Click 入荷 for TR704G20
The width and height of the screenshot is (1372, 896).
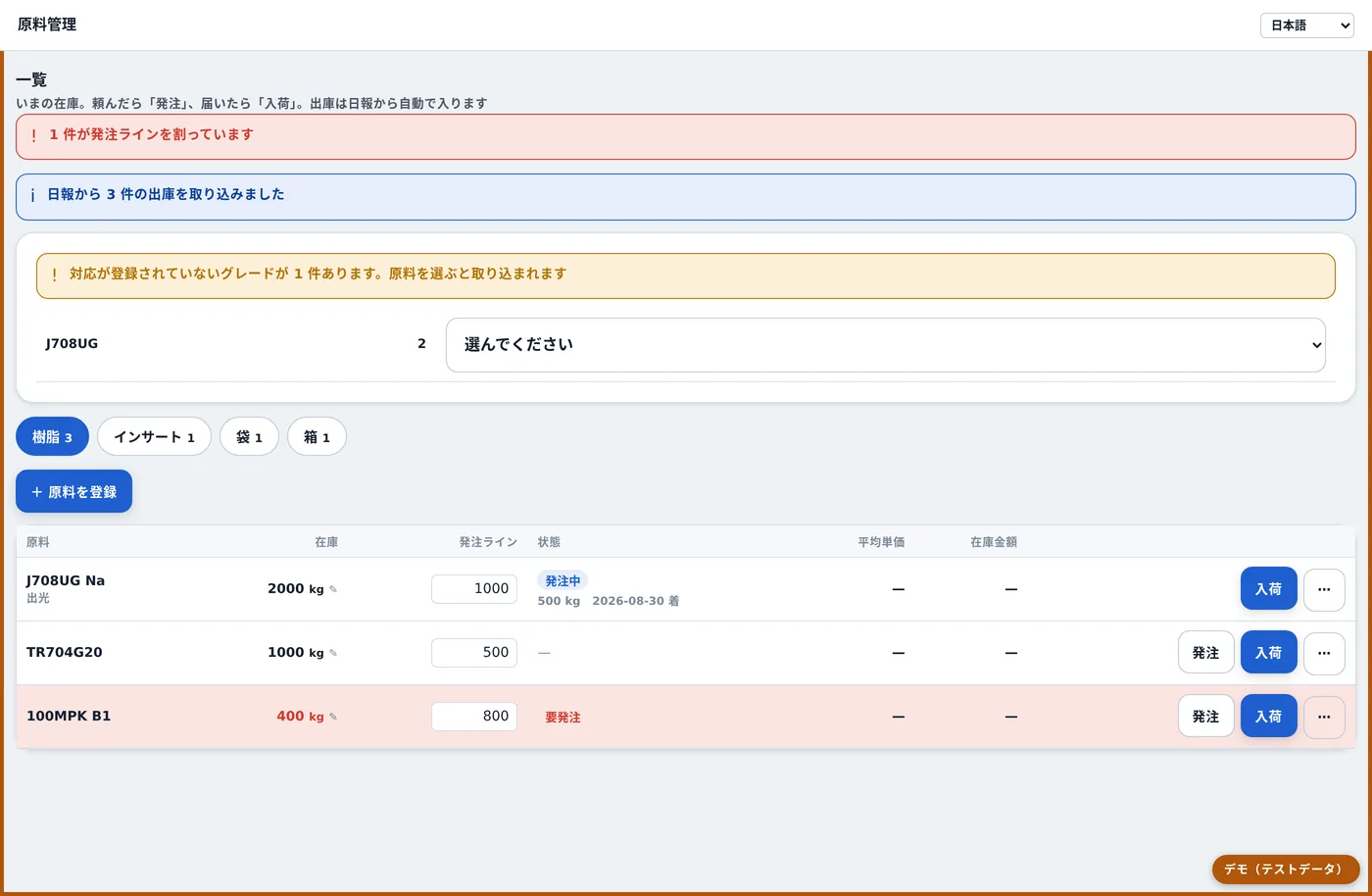pos(1268,653)
